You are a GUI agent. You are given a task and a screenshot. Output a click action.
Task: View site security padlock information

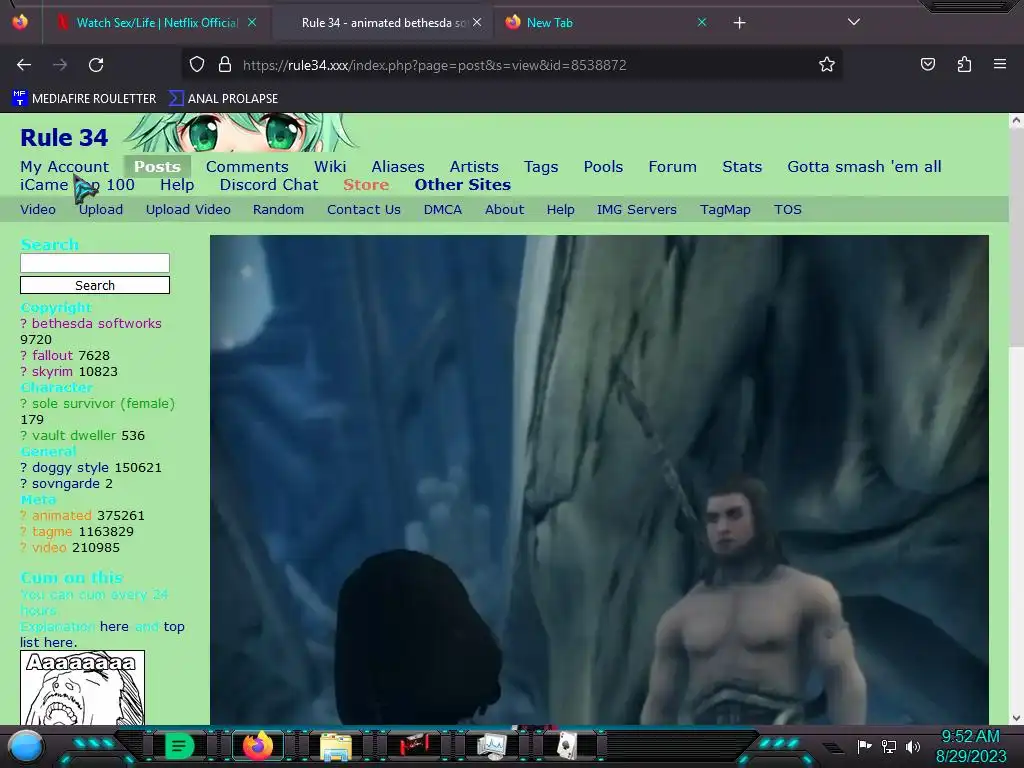(x=225, y=65)
